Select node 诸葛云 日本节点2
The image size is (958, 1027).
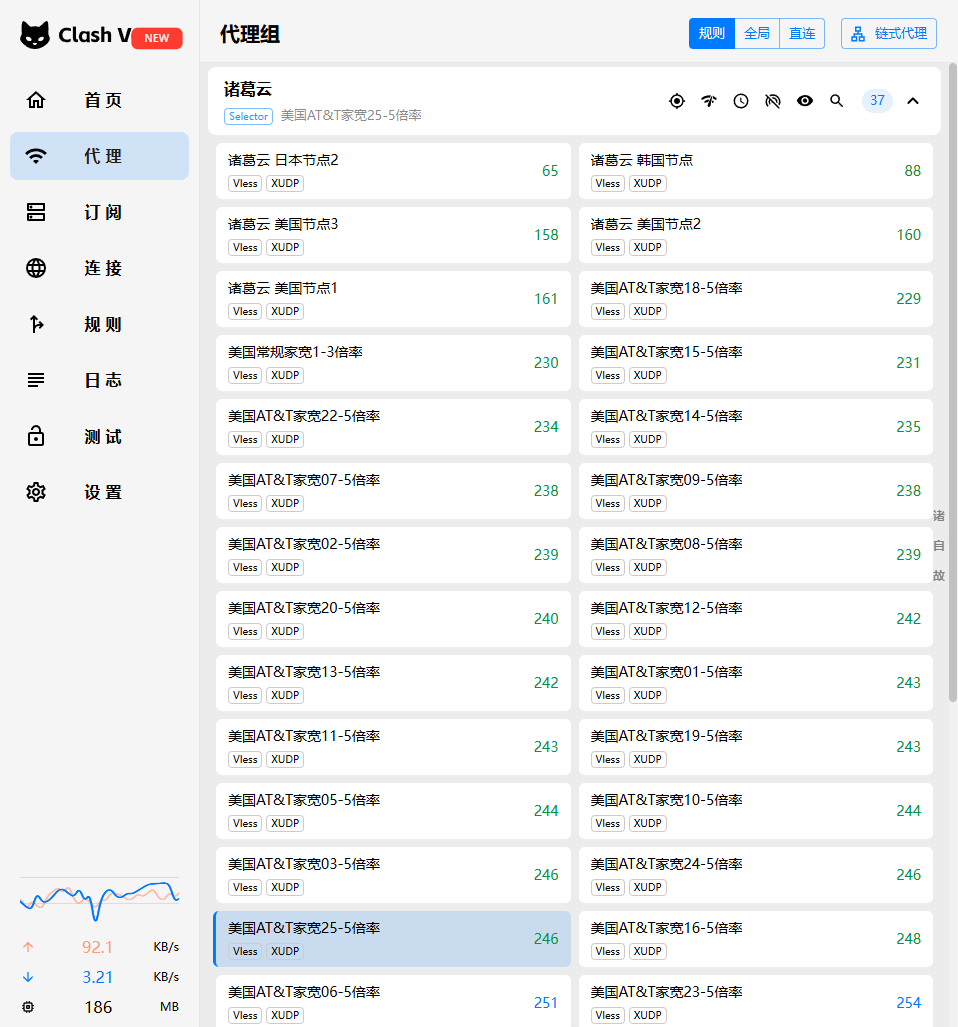coord(393,171)
